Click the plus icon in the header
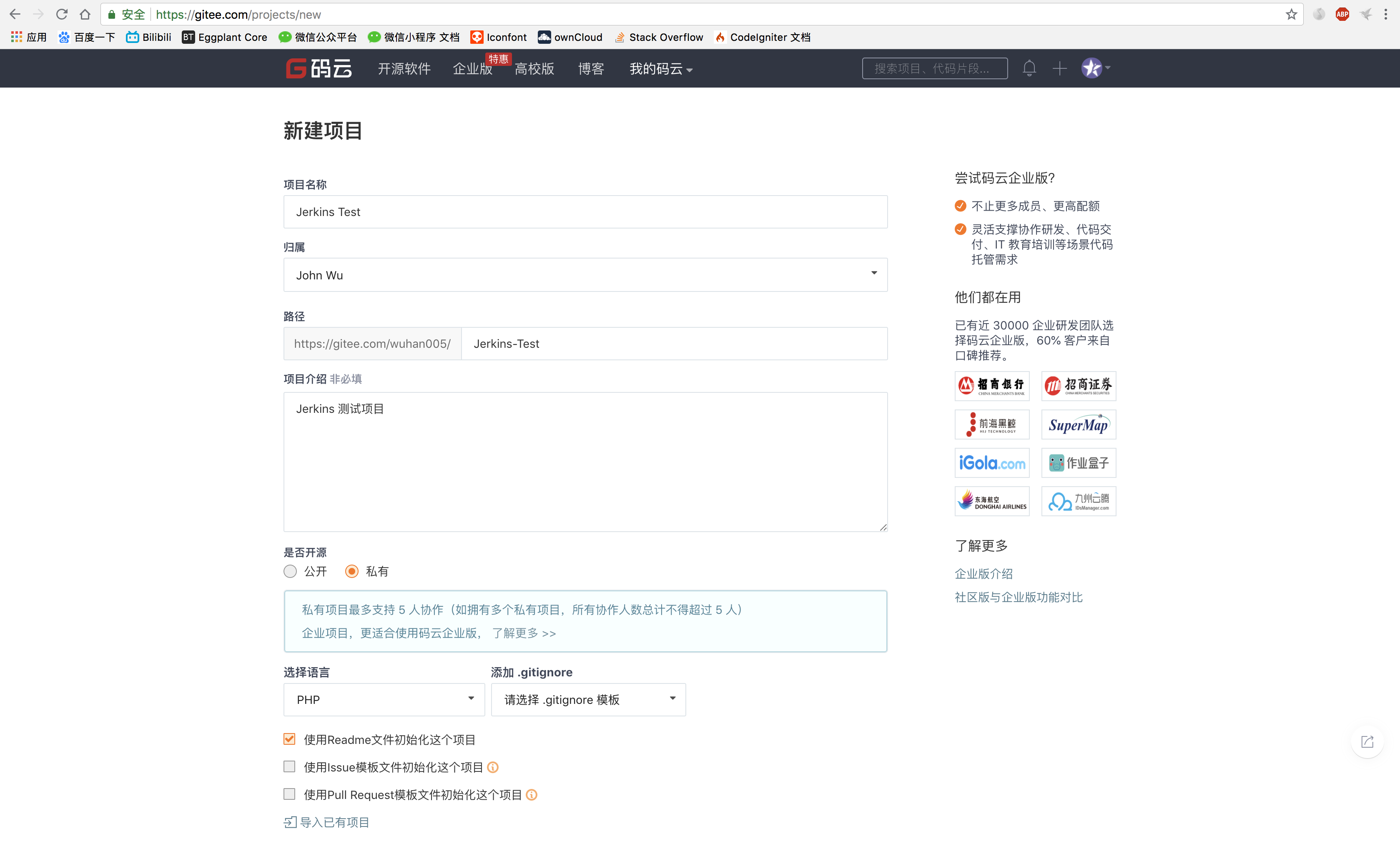1400x844 pixels. click(x=1059, y=68)
